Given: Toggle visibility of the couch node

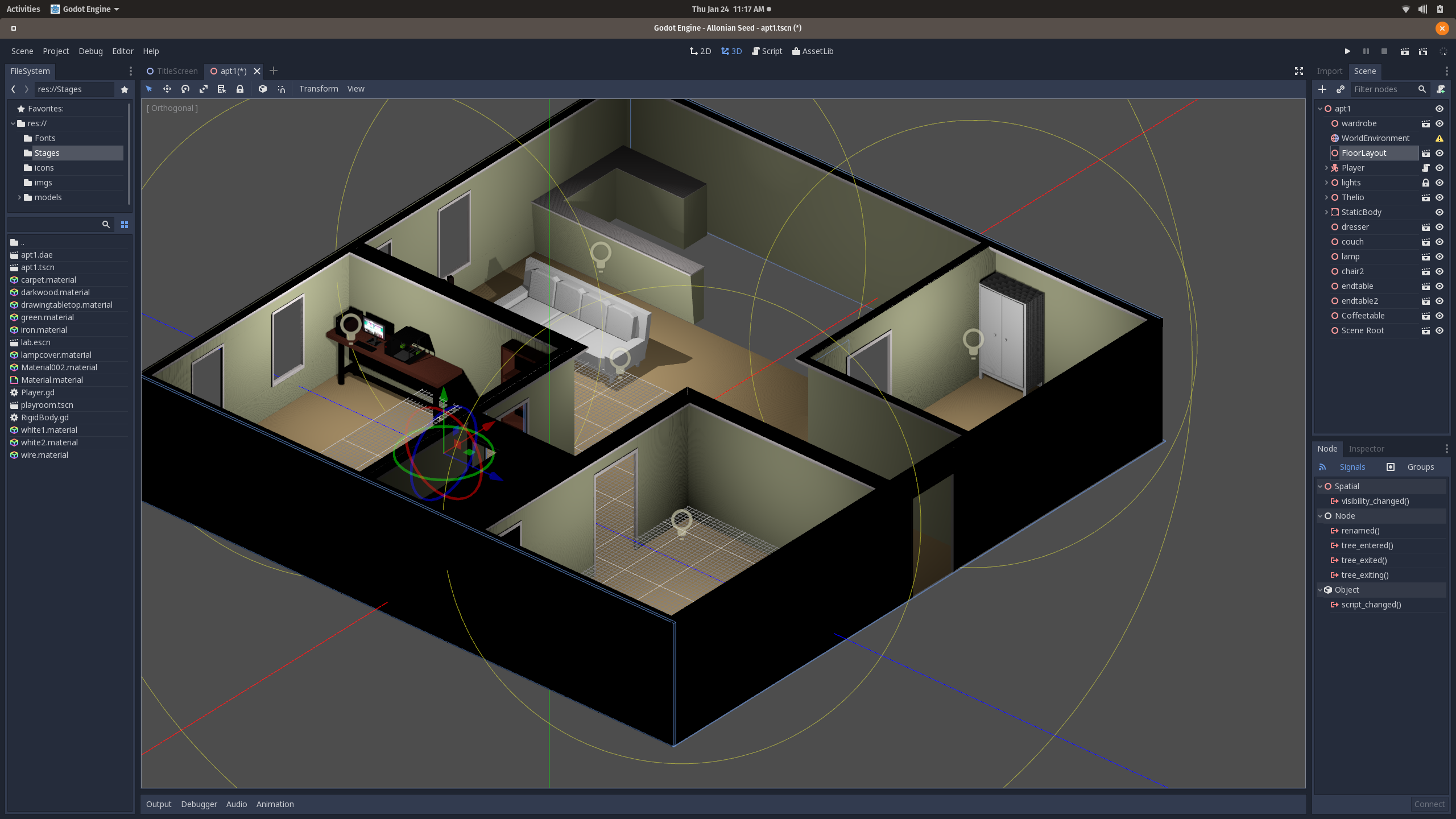Looking at the screenshot, I should coord(1440,242).
